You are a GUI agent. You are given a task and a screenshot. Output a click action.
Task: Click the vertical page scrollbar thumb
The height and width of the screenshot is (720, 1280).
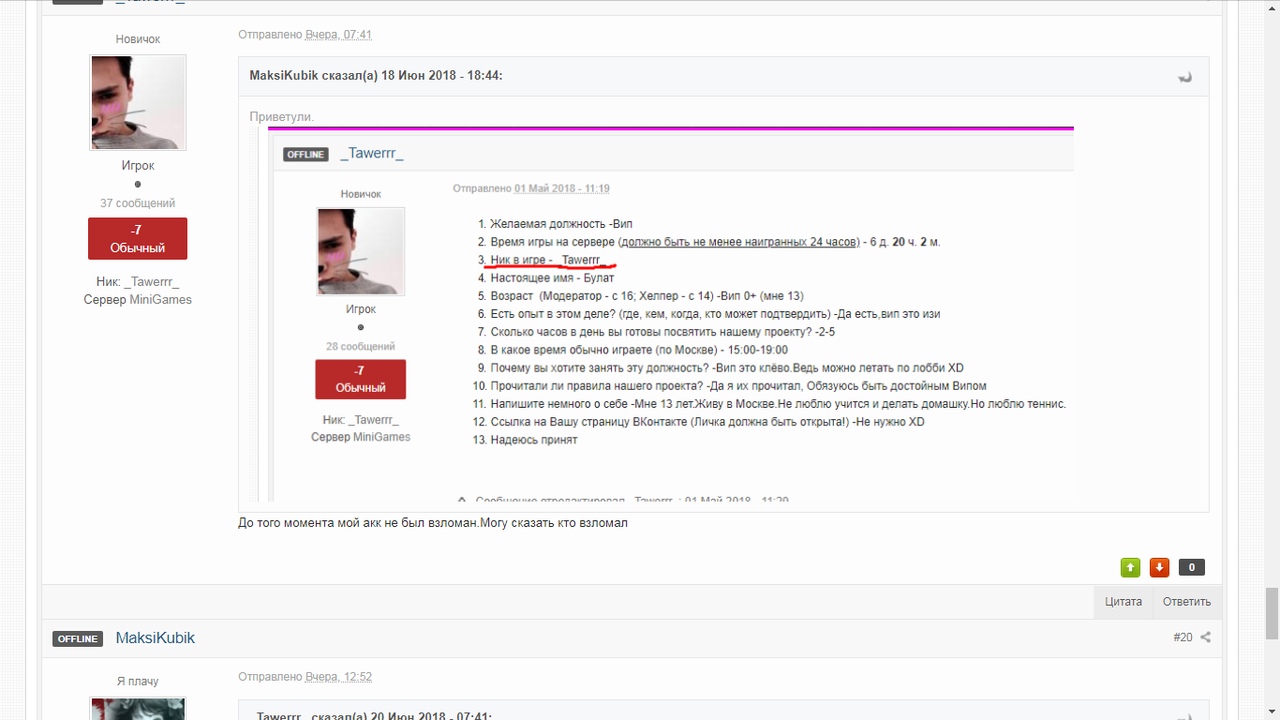click(x=1272, y=612)
